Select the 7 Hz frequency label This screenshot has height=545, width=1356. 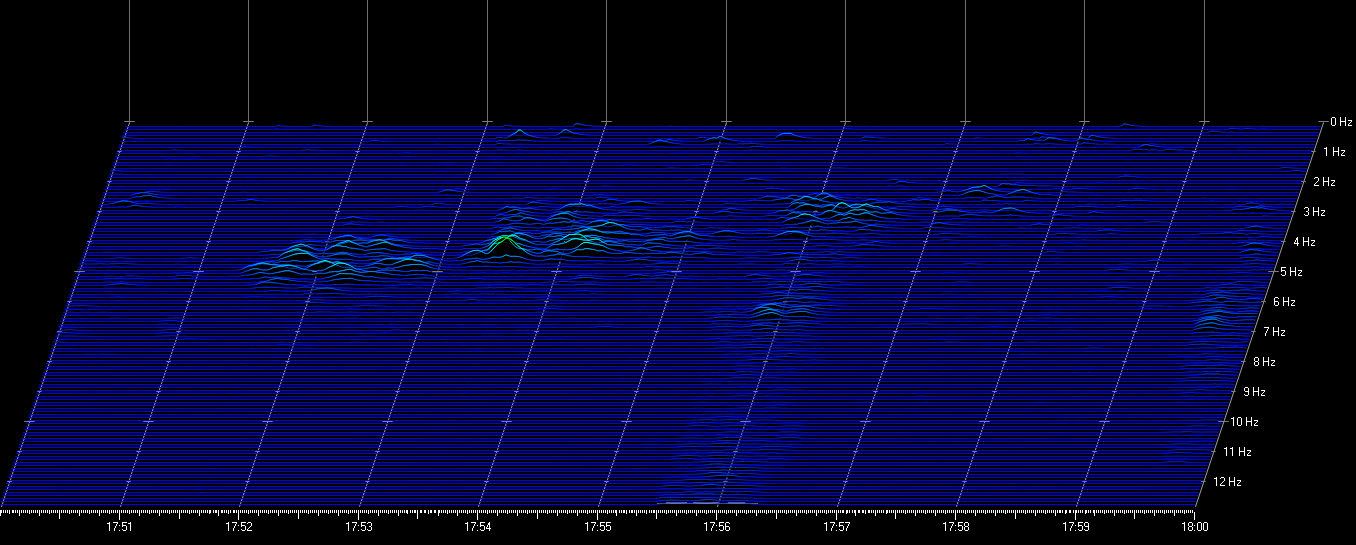[x=1274, y=331]
